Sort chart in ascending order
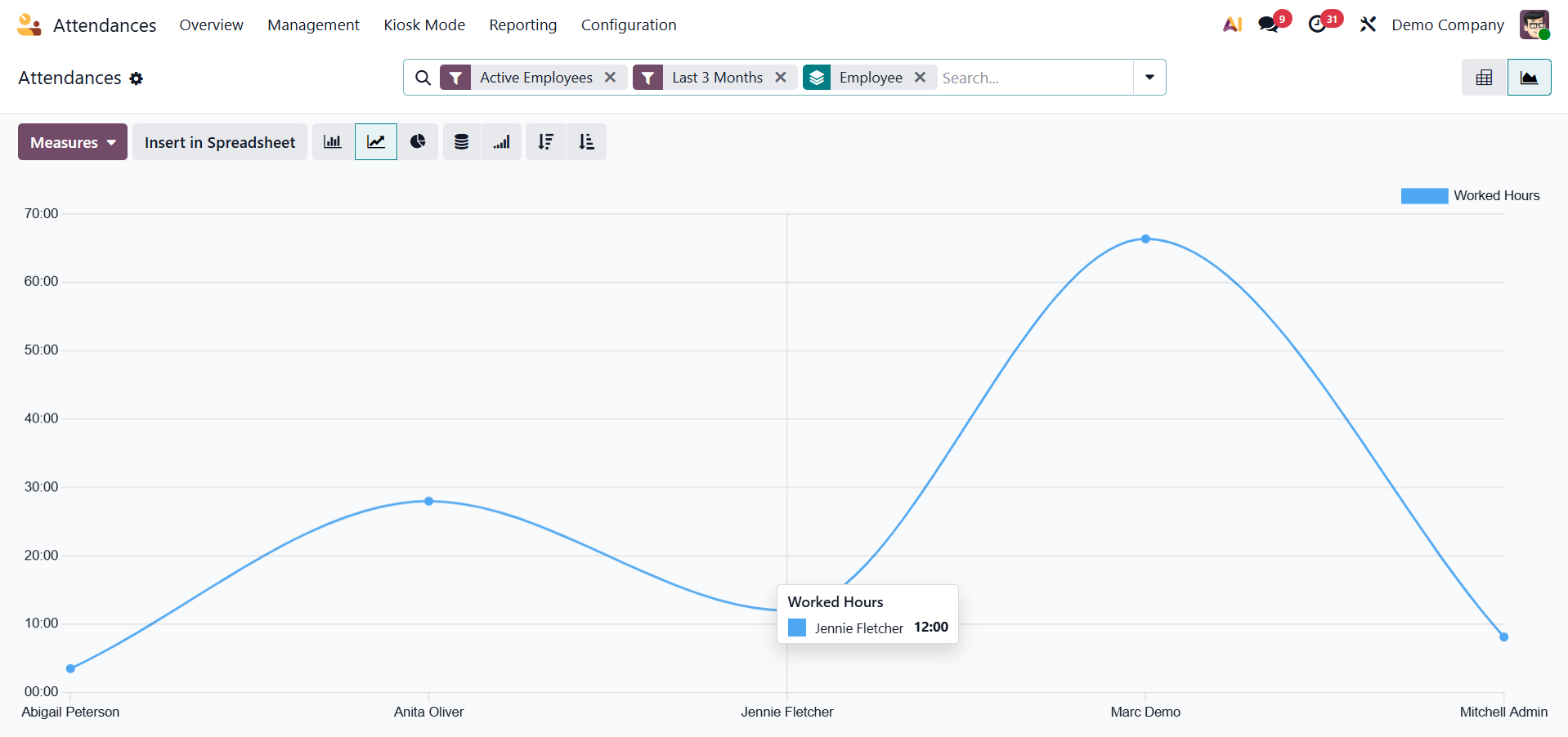The height and width of the screenshot is (737, 1568). [586, 142]
